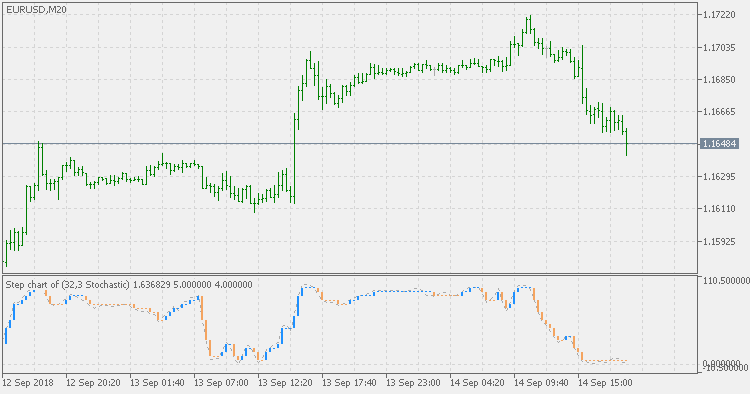Click the 14 Sep 09:40 time label

pyautogui.click(x=541, y=383)
